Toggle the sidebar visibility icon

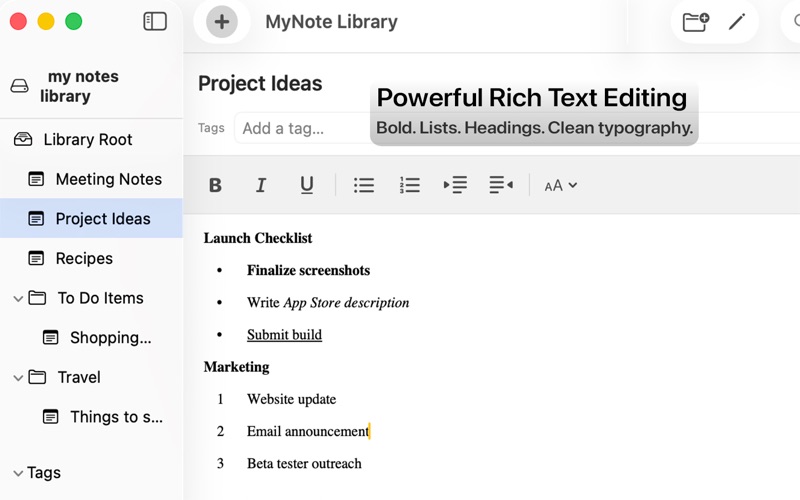pos(155,21)
